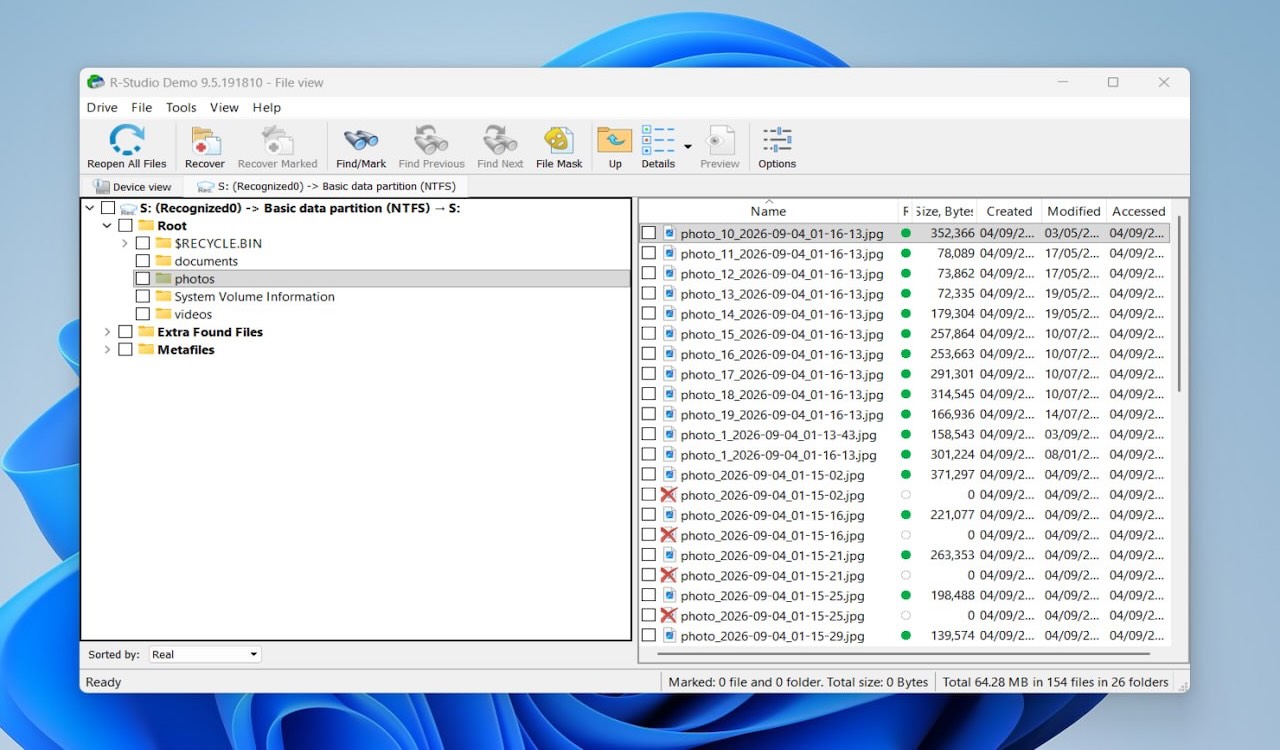Click the Find Previous toolbar icon
Image resolution: width=1280 pixels, height=750 pixels.
[431, 140]
